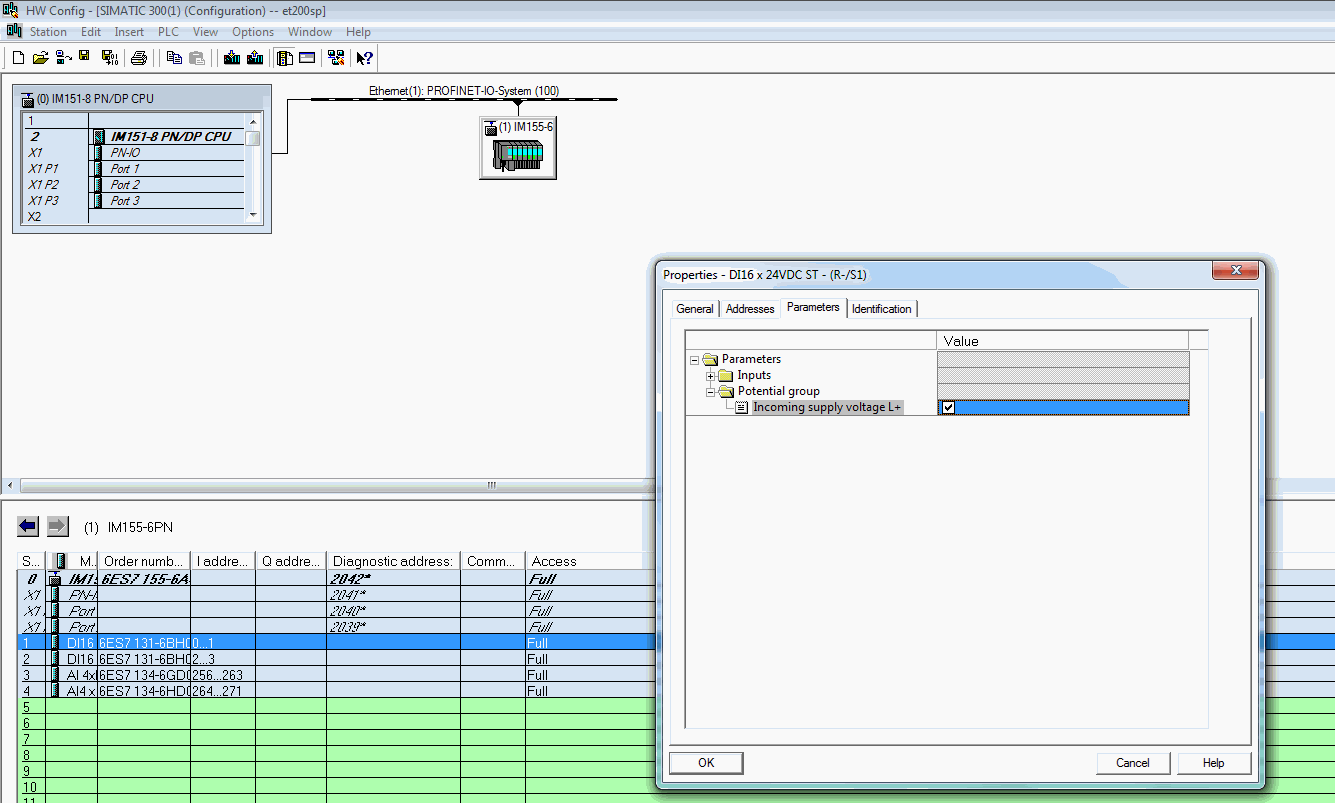Select the Port 2 row in rack
This screenshot has height=803, width=1335.
pyautogui.click(x=134, y=185)
